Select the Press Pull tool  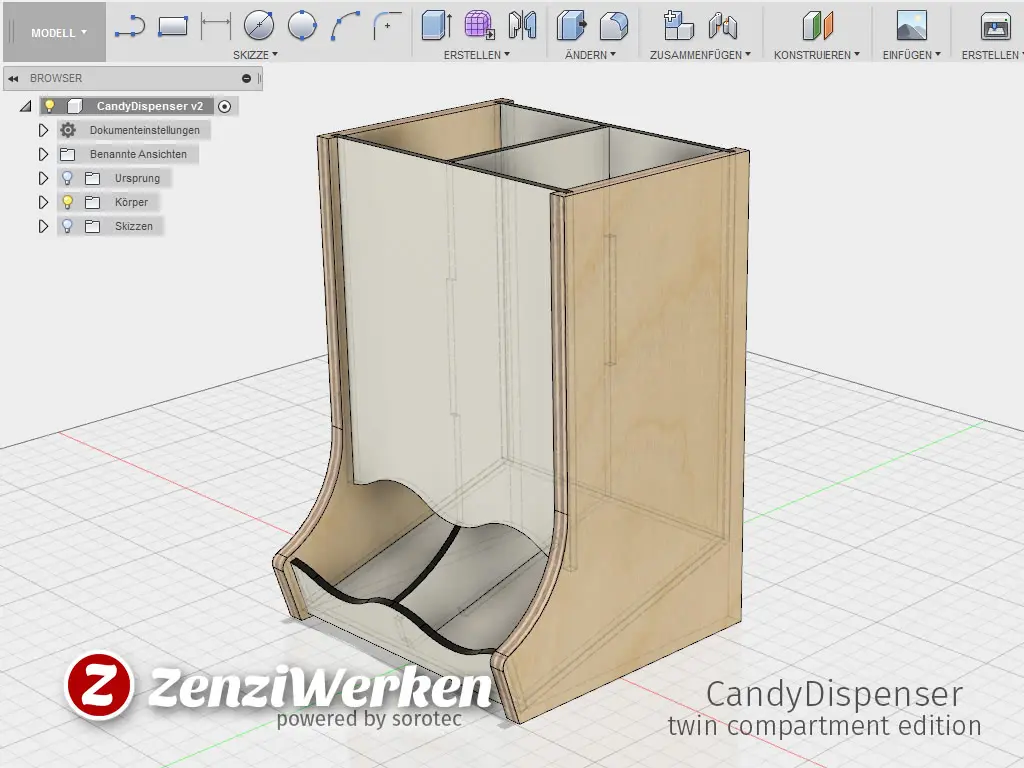pos(571,26)
